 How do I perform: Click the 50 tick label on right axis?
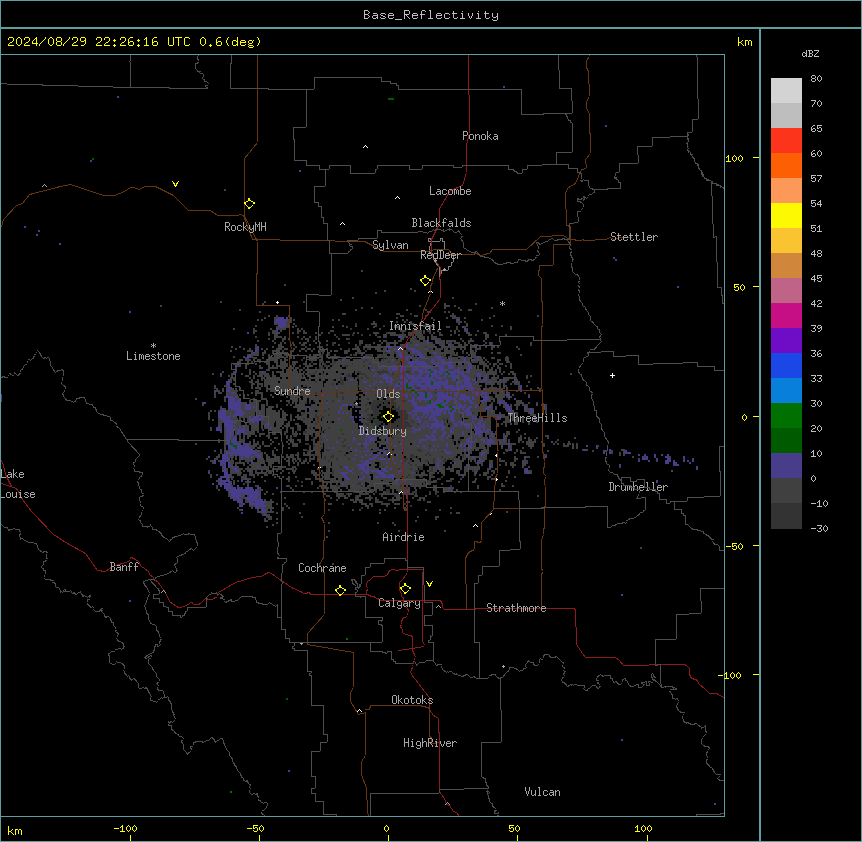tap(739, 287)
